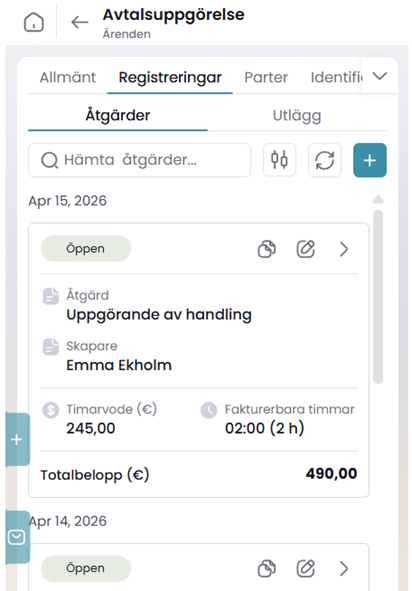Open the Parter tab
Viewport: 412px width, 591px height.
tap(266, 77)
